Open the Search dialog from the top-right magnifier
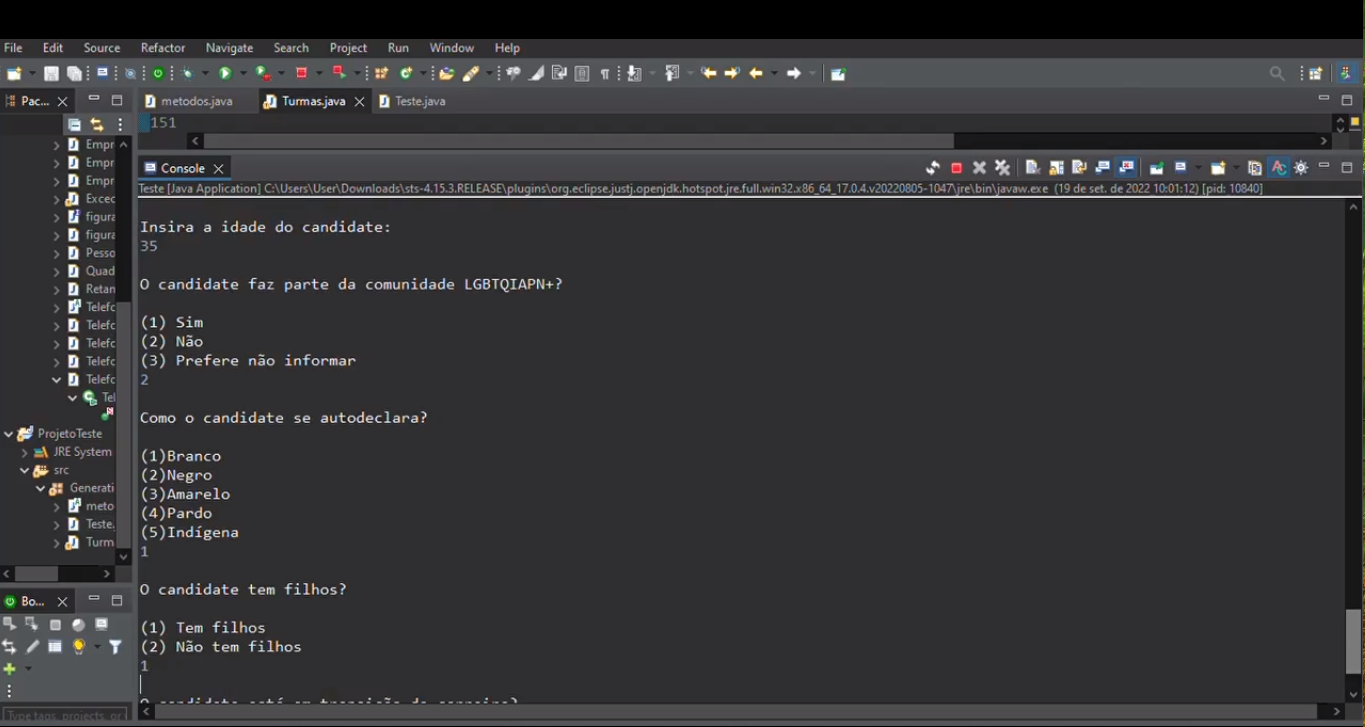Screen dimensions: 1365x727 coord(1277,72)
